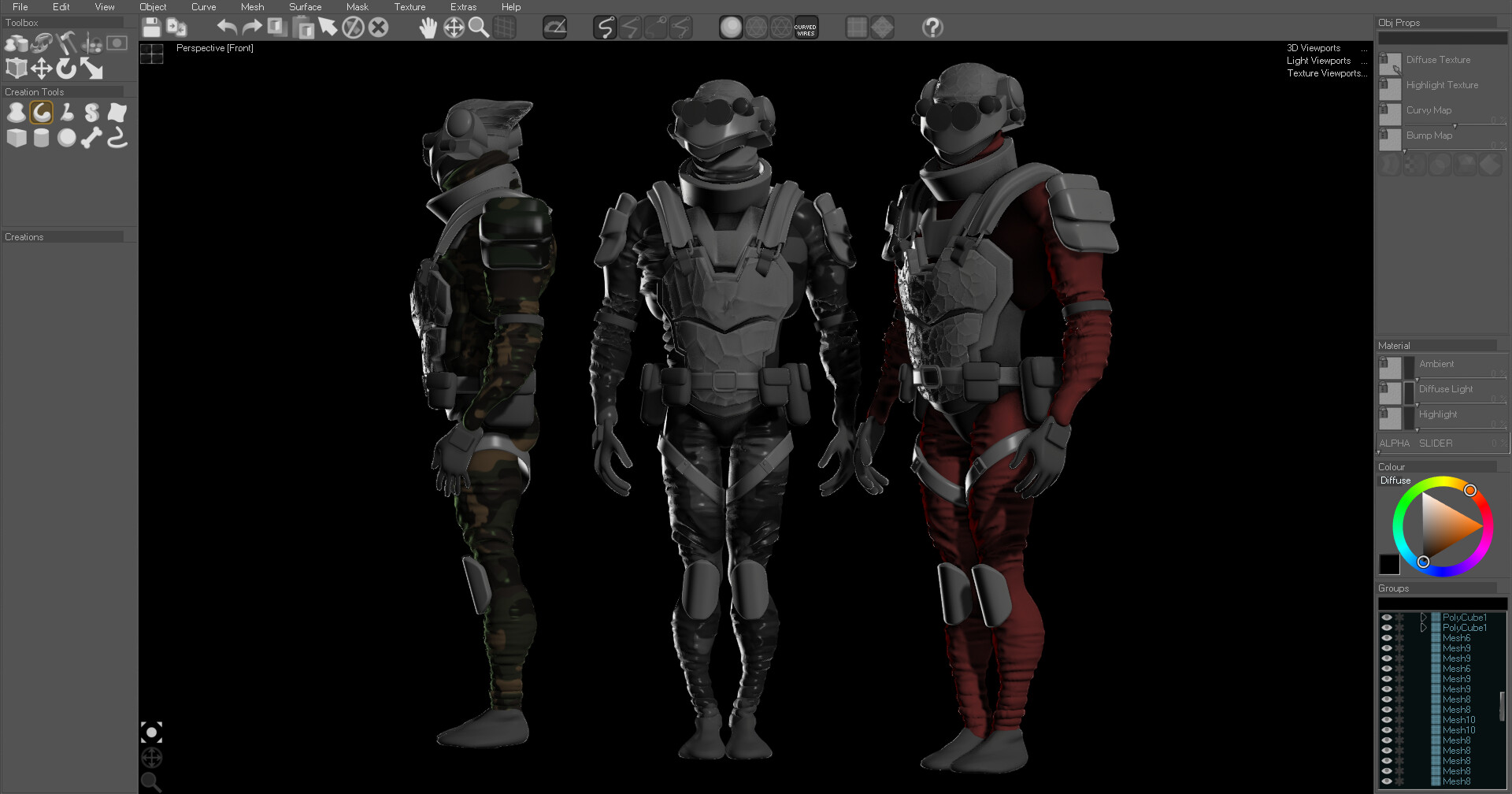This screenshot has width=1512, height=794.
Task: Expand the second PolyCube1 tree item
Action: point(1423,627)
